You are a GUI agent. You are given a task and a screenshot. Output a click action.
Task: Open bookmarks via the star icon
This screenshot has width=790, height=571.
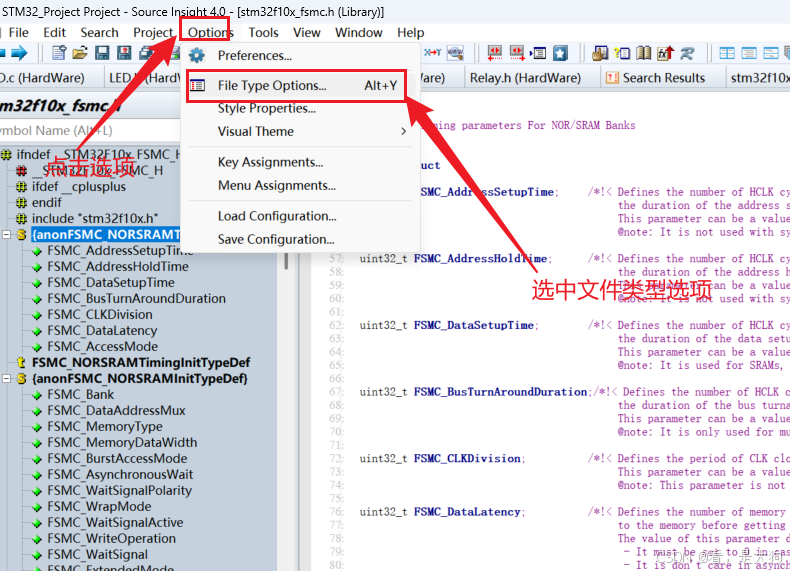[x=560, y=53]
